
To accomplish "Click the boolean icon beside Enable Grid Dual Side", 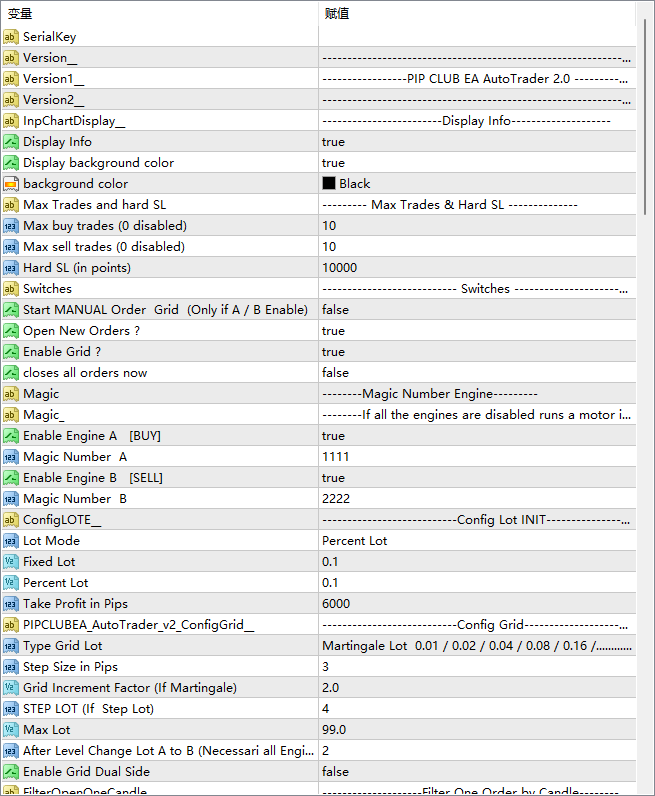I will (11, 772).
